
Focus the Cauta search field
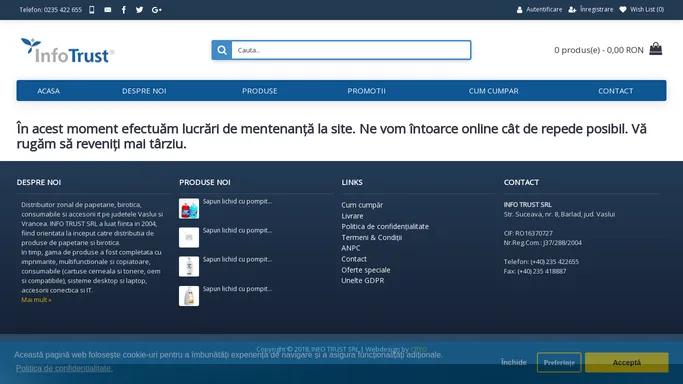point(351,50)
